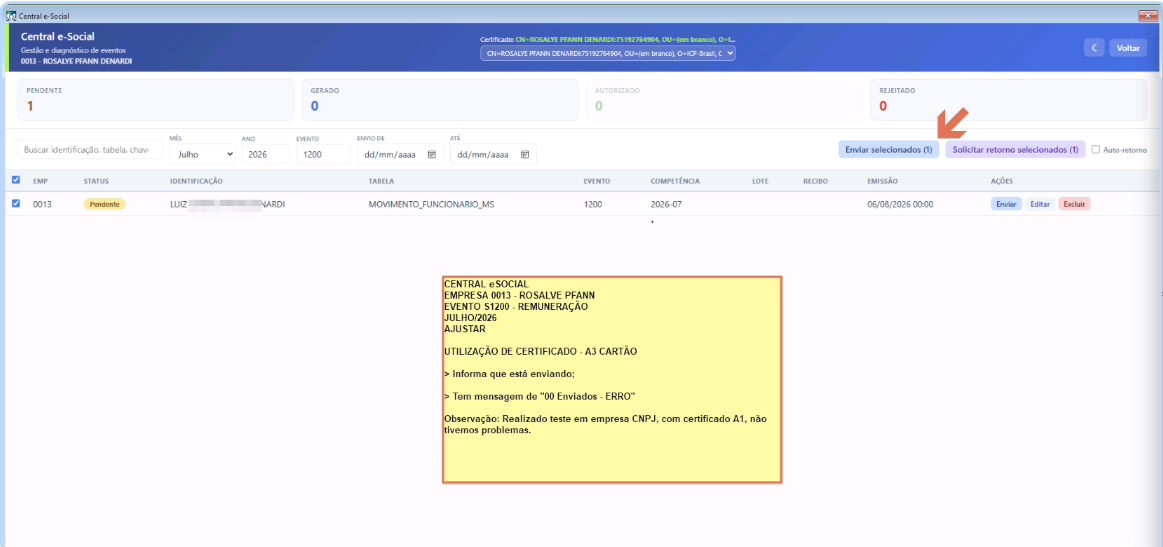Toggle select-all checkbox in table header
The image size is (1163, 547).
(16, 180)
